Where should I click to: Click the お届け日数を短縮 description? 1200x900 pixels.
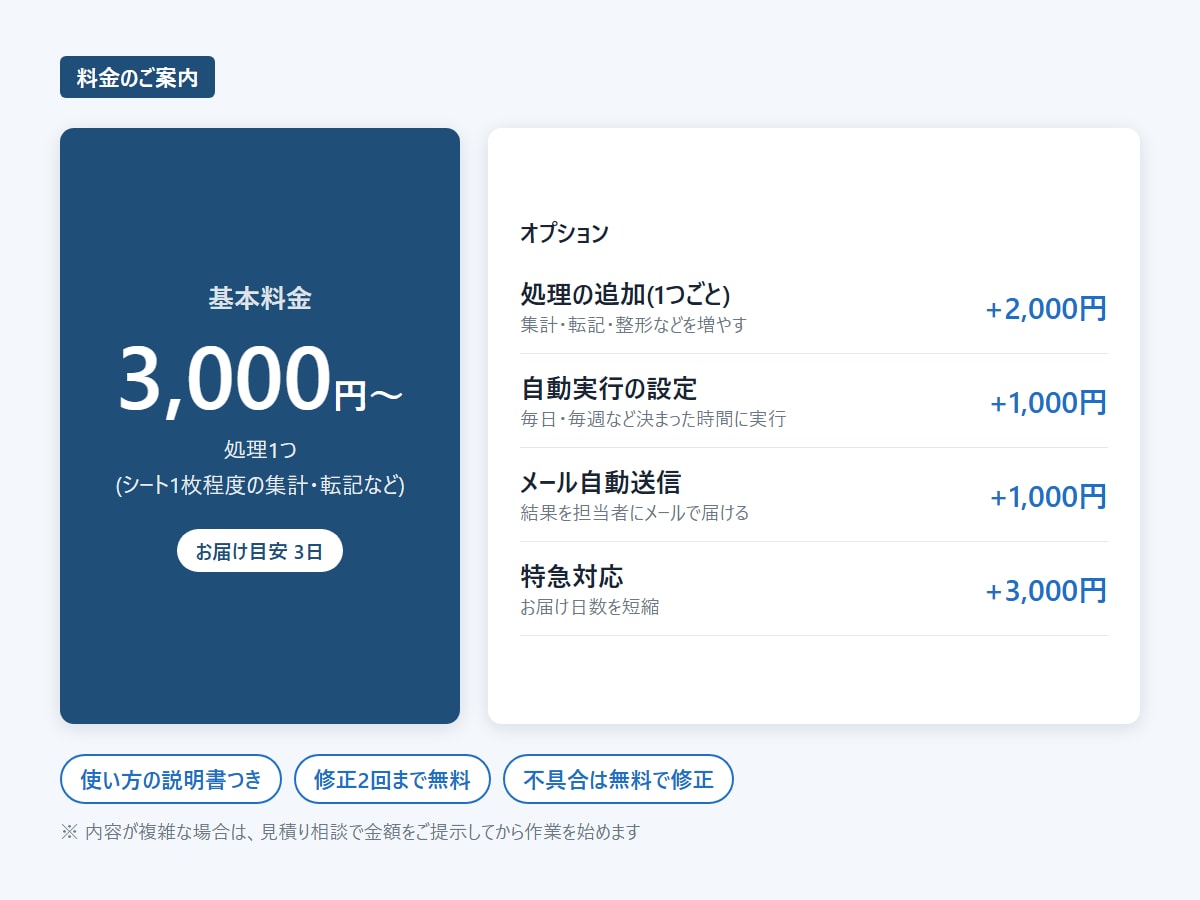[x=589, y=607]
